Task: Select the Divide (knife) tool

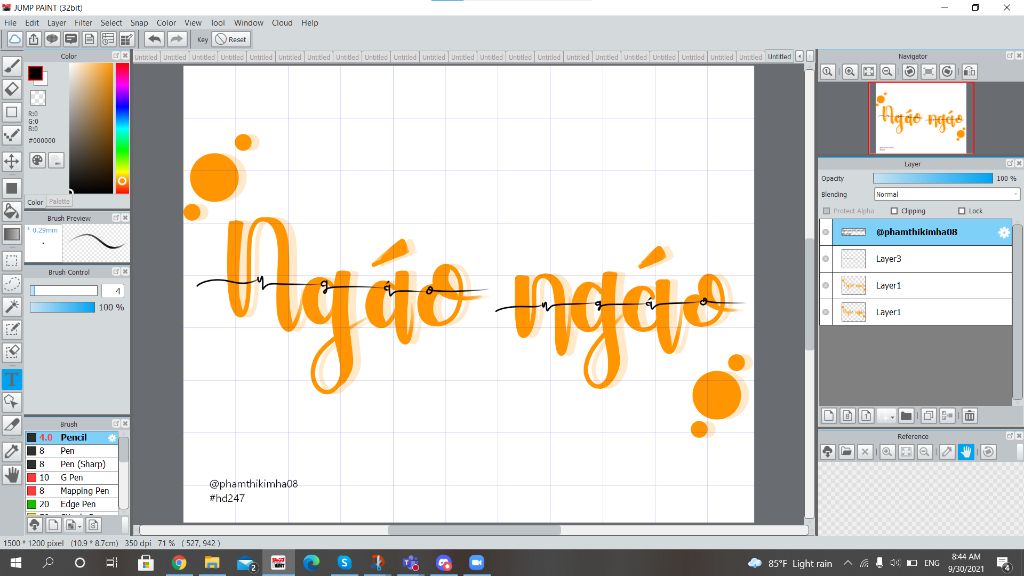Action: point(12,424)
